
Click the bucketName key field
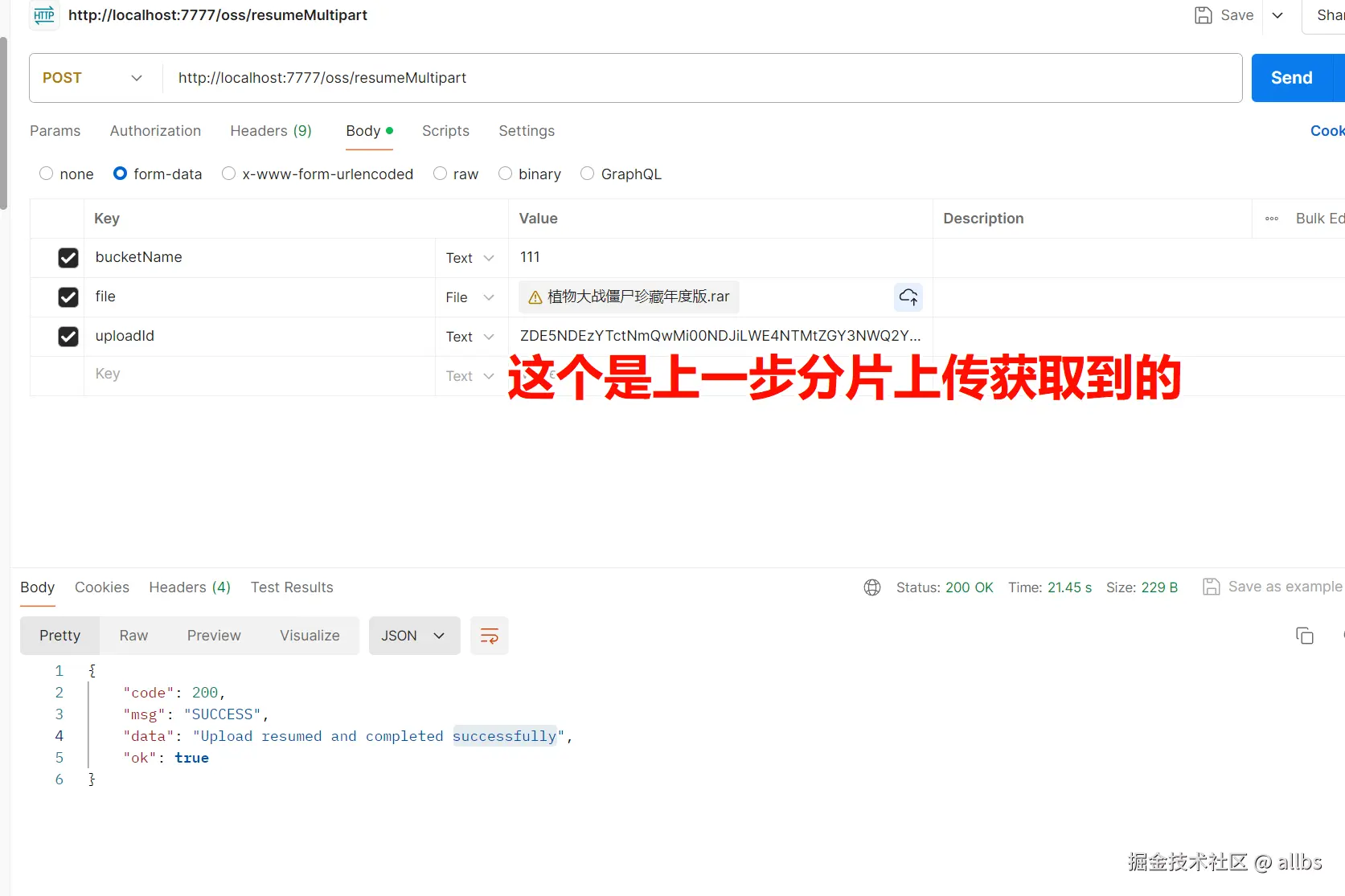tap(260, 257)
